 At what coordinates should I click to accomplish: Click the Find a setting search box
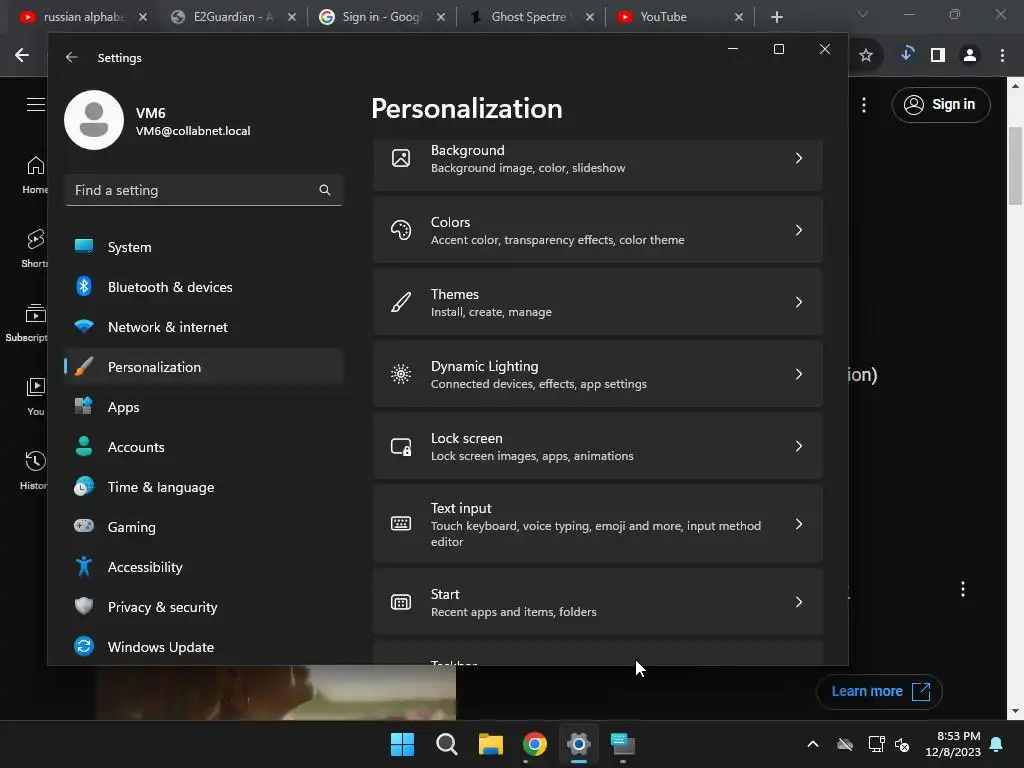[204, 190]
